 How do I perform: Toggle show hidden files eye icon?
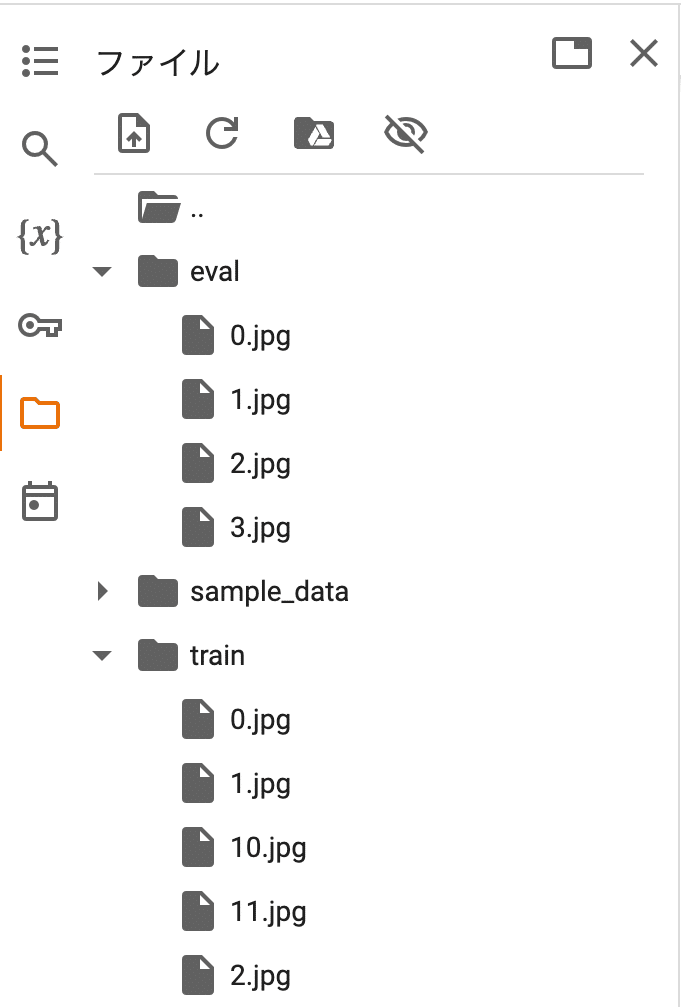pos(405,133)
